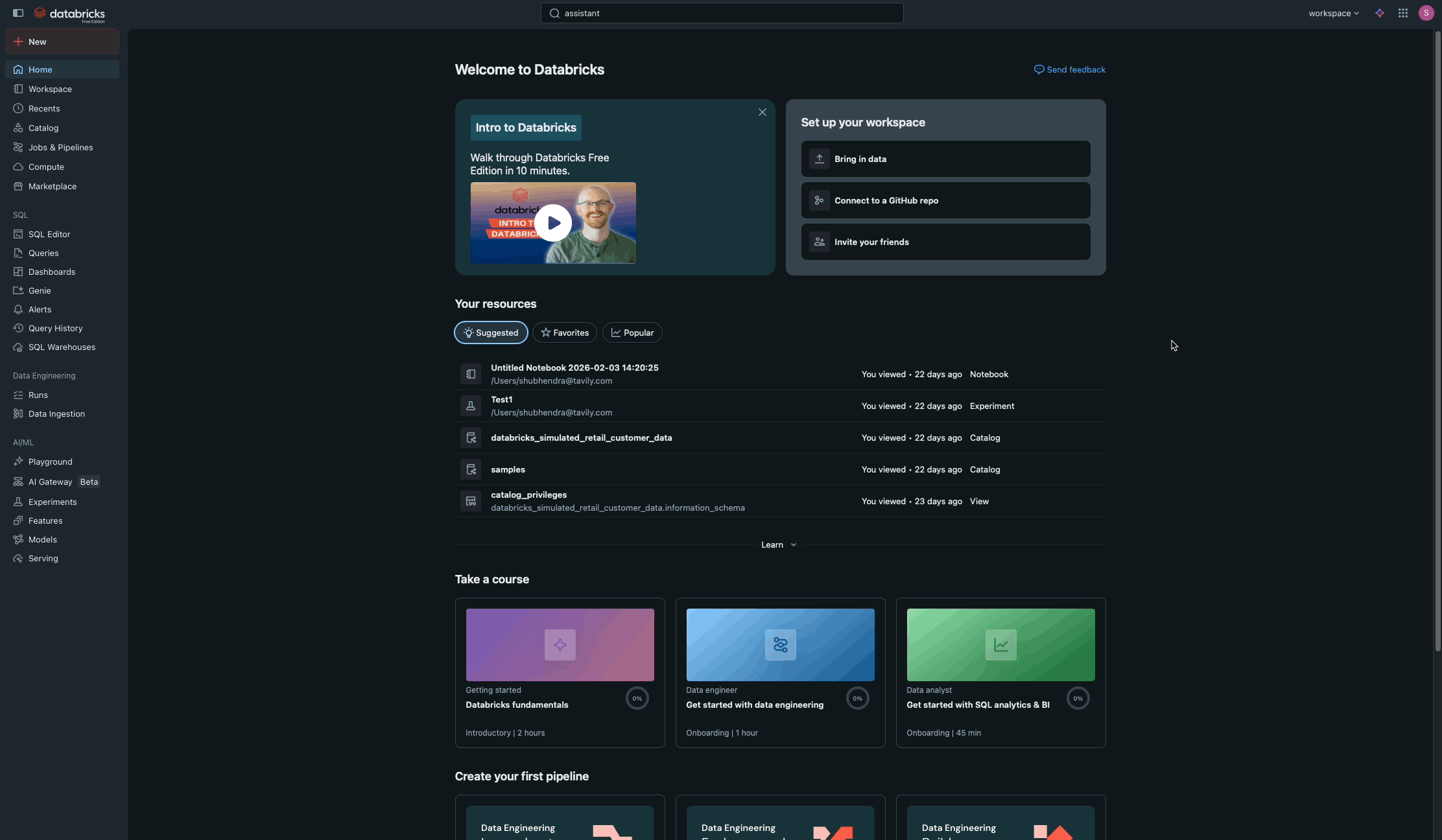Image resolution: width=1442 pixels, height=840 pixels.
Task: Open the apps grid switcher icon
Action: 1403,13
